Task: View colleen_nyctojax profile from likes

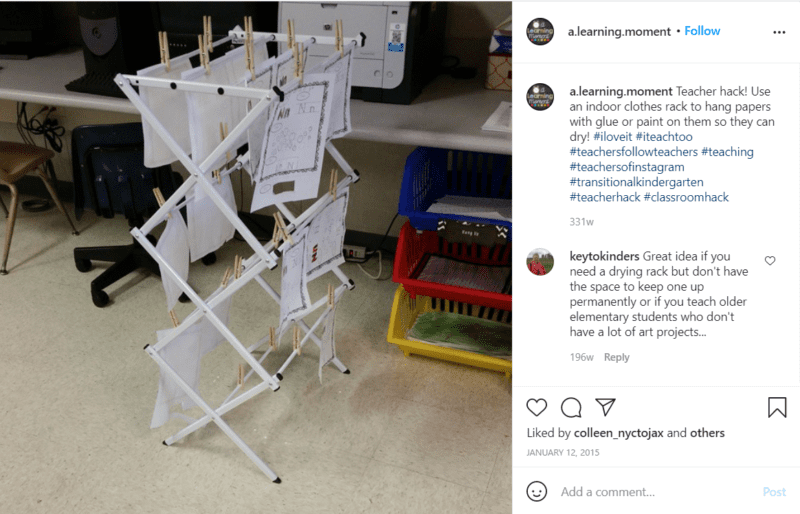Action: [618, 433]
